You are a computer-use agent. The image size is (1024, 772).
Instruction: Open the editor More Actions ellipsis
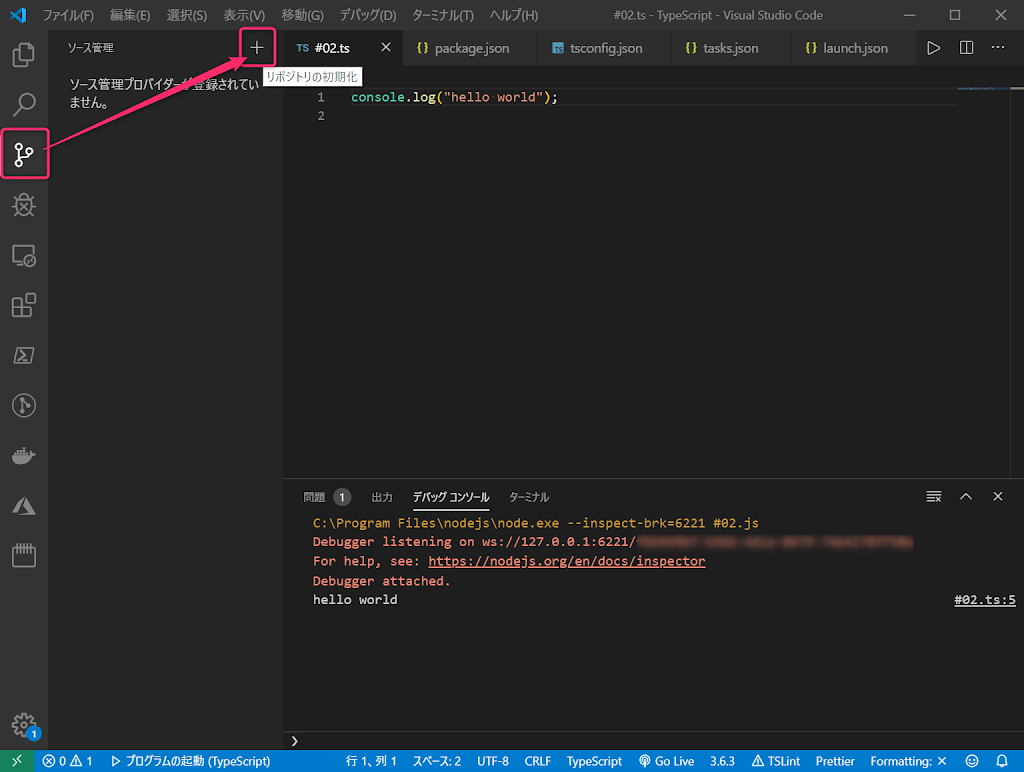coord(998,48)
